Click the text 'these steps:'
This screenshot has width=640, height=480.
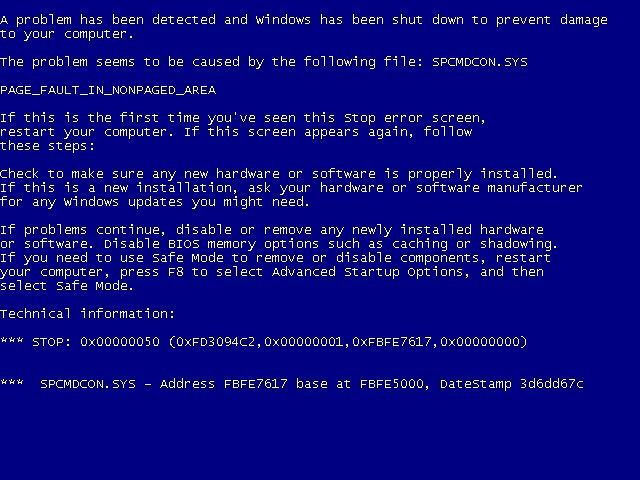coord(47,146)
